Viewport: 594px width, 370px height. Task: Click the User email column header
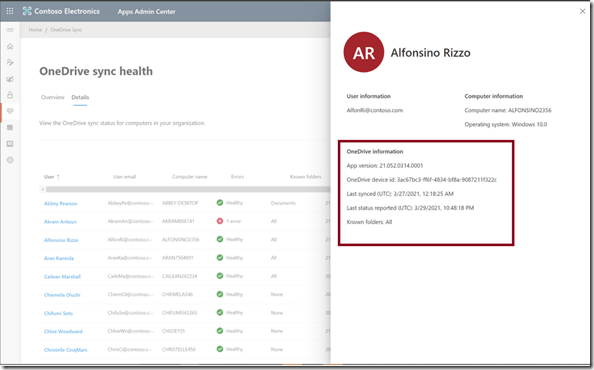coord(124,177)
